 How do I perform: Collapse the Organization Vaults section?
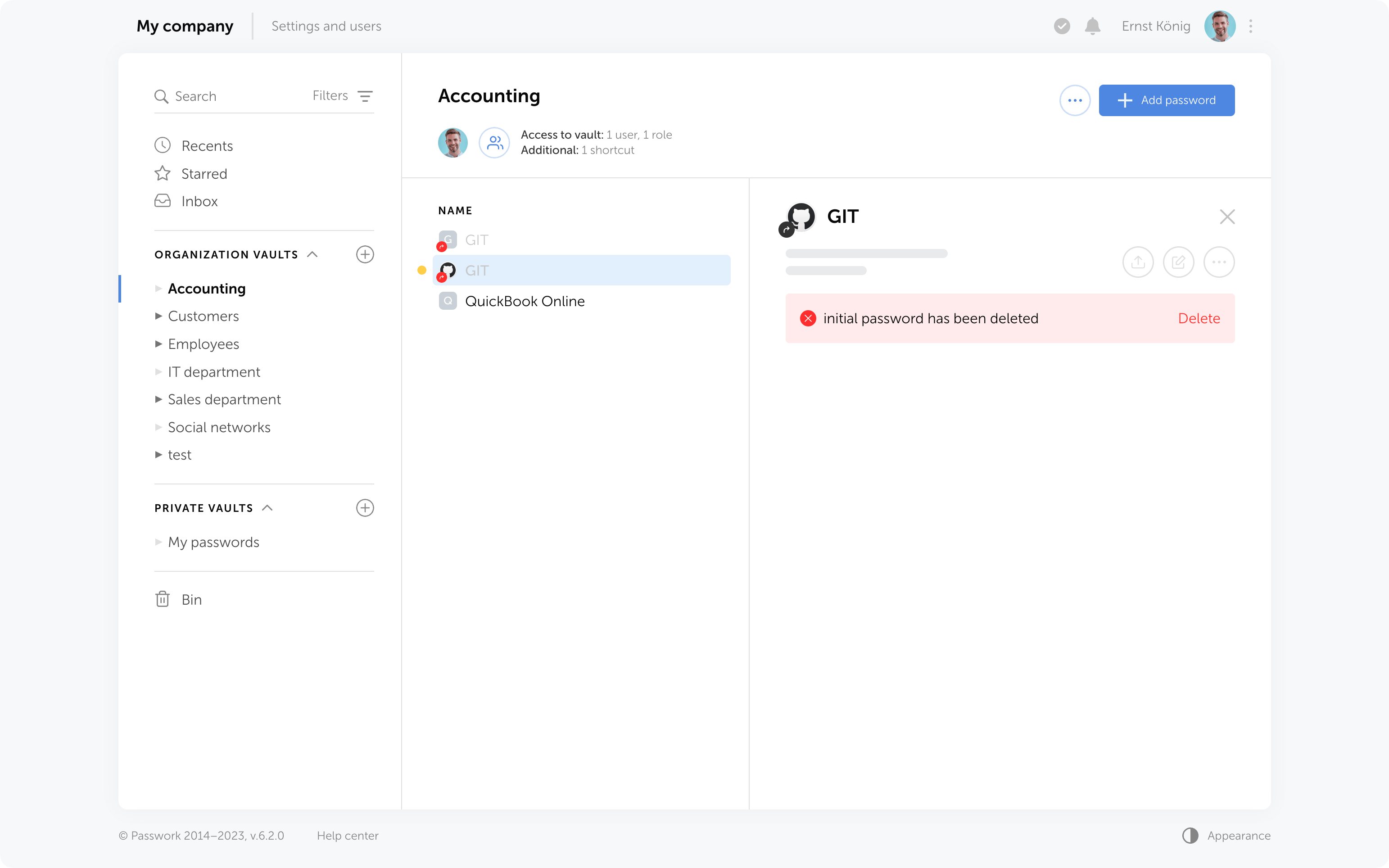tap(312, 254)
